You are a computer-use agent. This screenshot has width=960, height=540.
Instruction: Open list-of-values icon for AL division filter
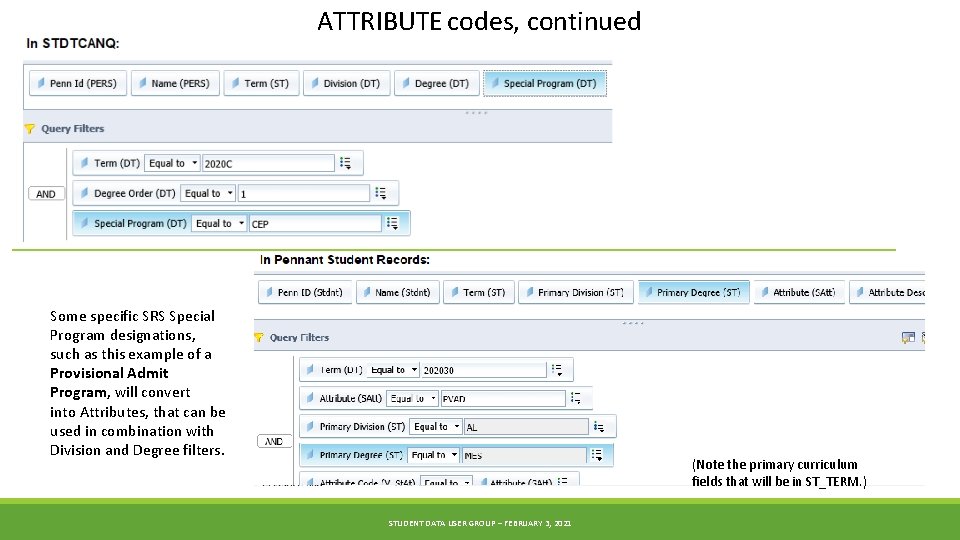(599, 427)
